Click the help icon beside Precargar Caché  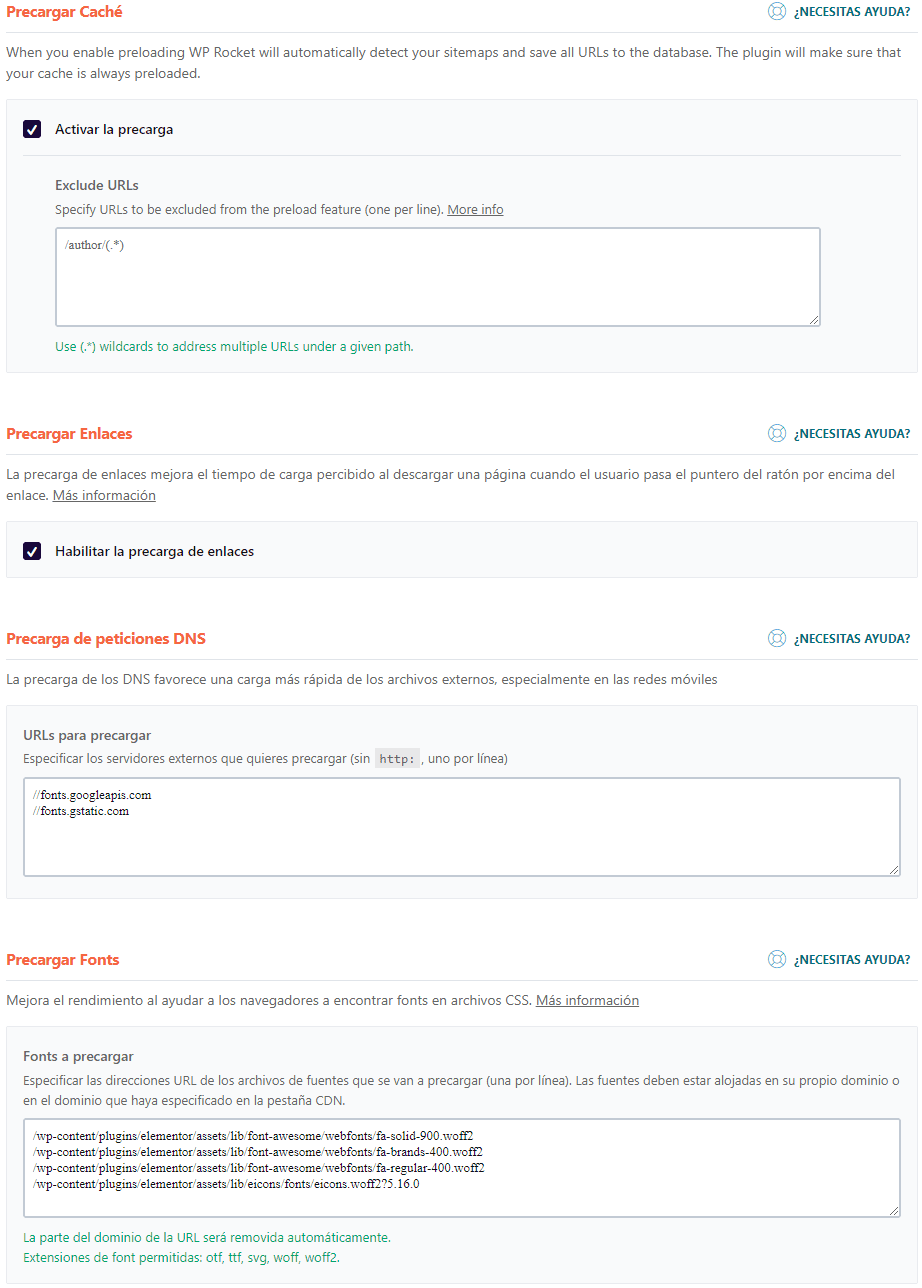tap(777, 11)
